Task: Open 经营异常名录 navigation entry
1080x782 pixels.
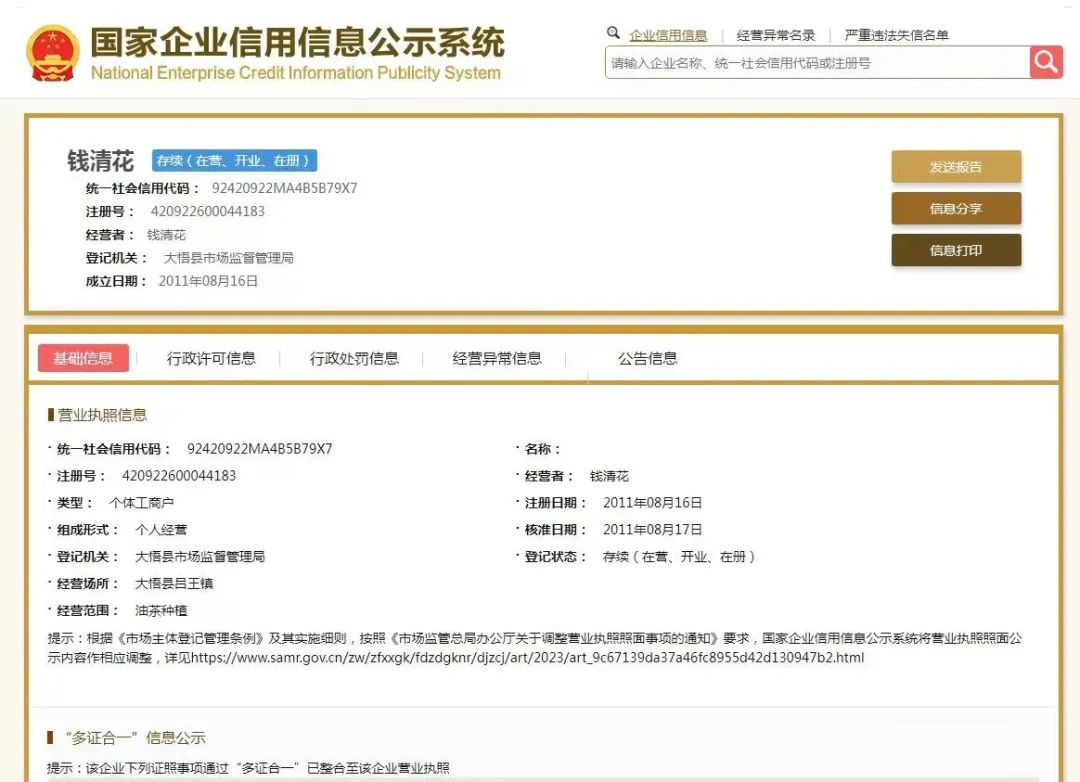Action: [x=775, y=33]
